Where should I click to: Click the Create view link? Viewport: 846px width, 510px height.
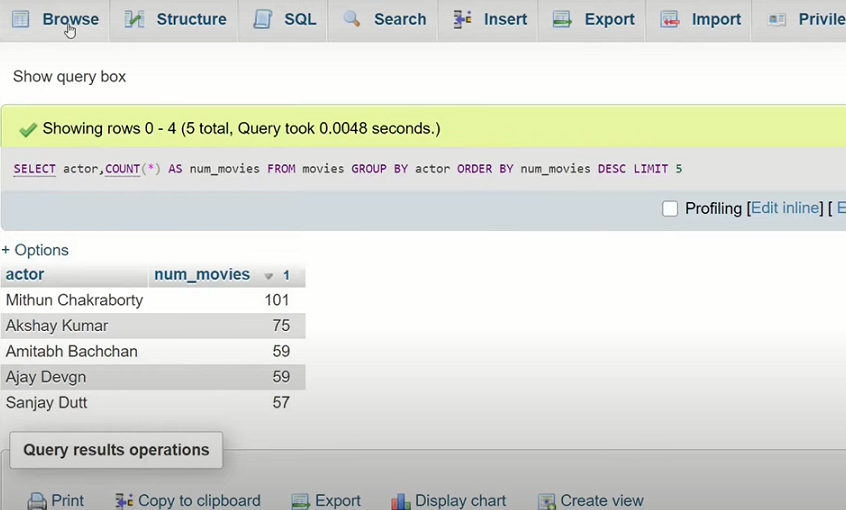[x=602, y=501]
